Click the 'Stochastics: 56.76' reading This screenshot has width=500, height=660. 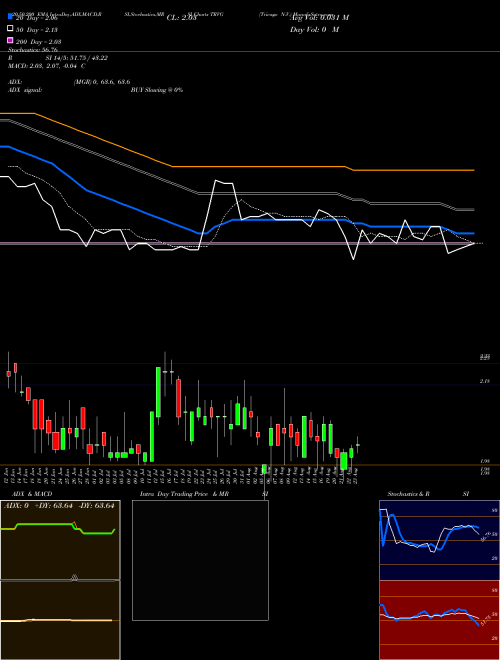[33, 50]
